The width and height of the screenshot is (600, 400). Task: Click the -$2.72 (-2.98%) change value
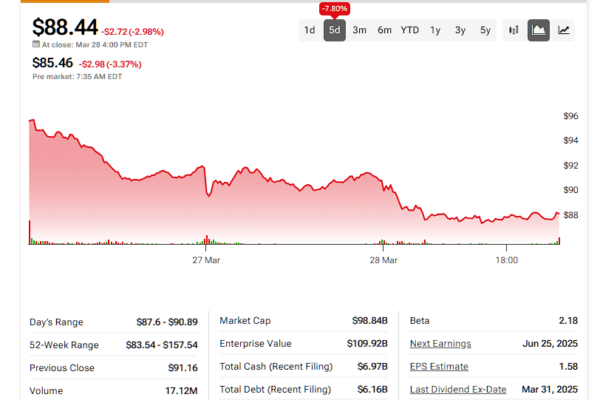click(x=133, y=32)
